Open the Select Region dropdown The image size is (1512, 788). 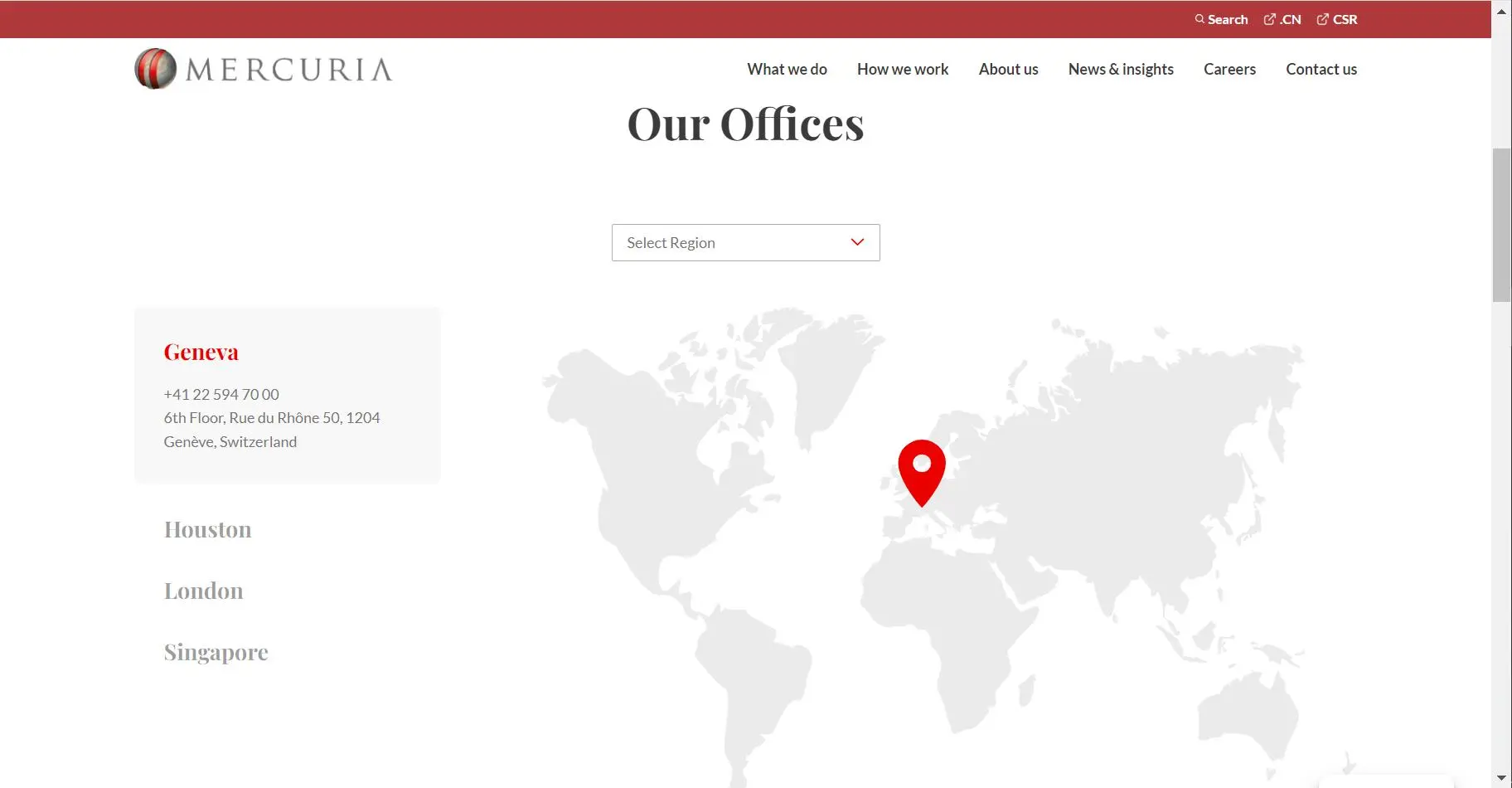coord(746,242)
